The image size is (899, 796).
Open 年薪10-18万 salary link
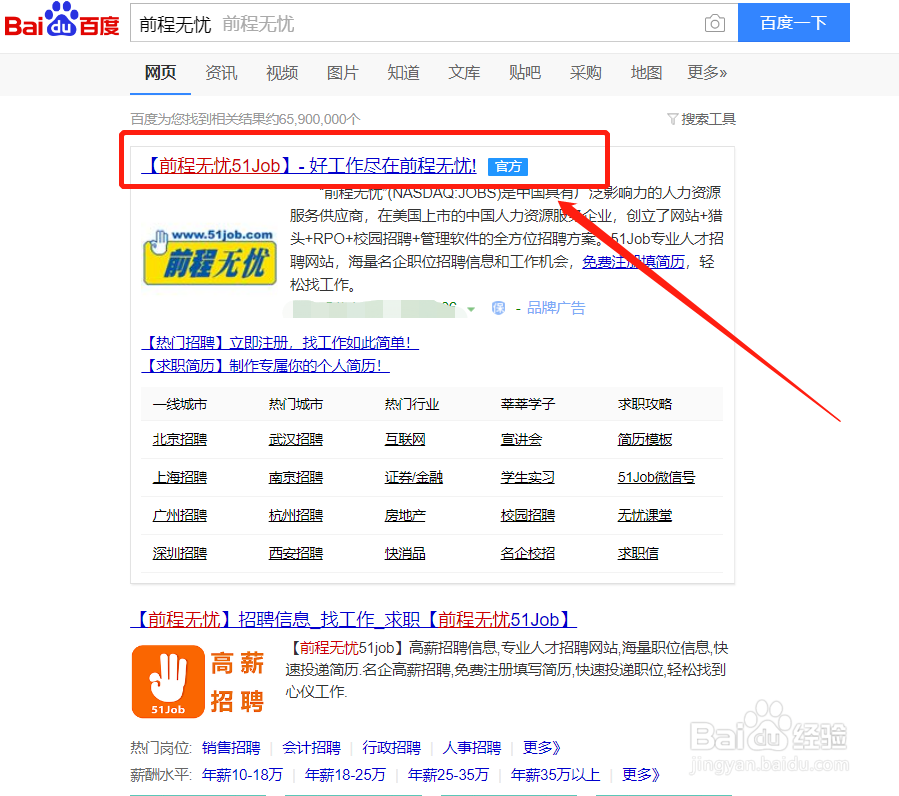242,775
